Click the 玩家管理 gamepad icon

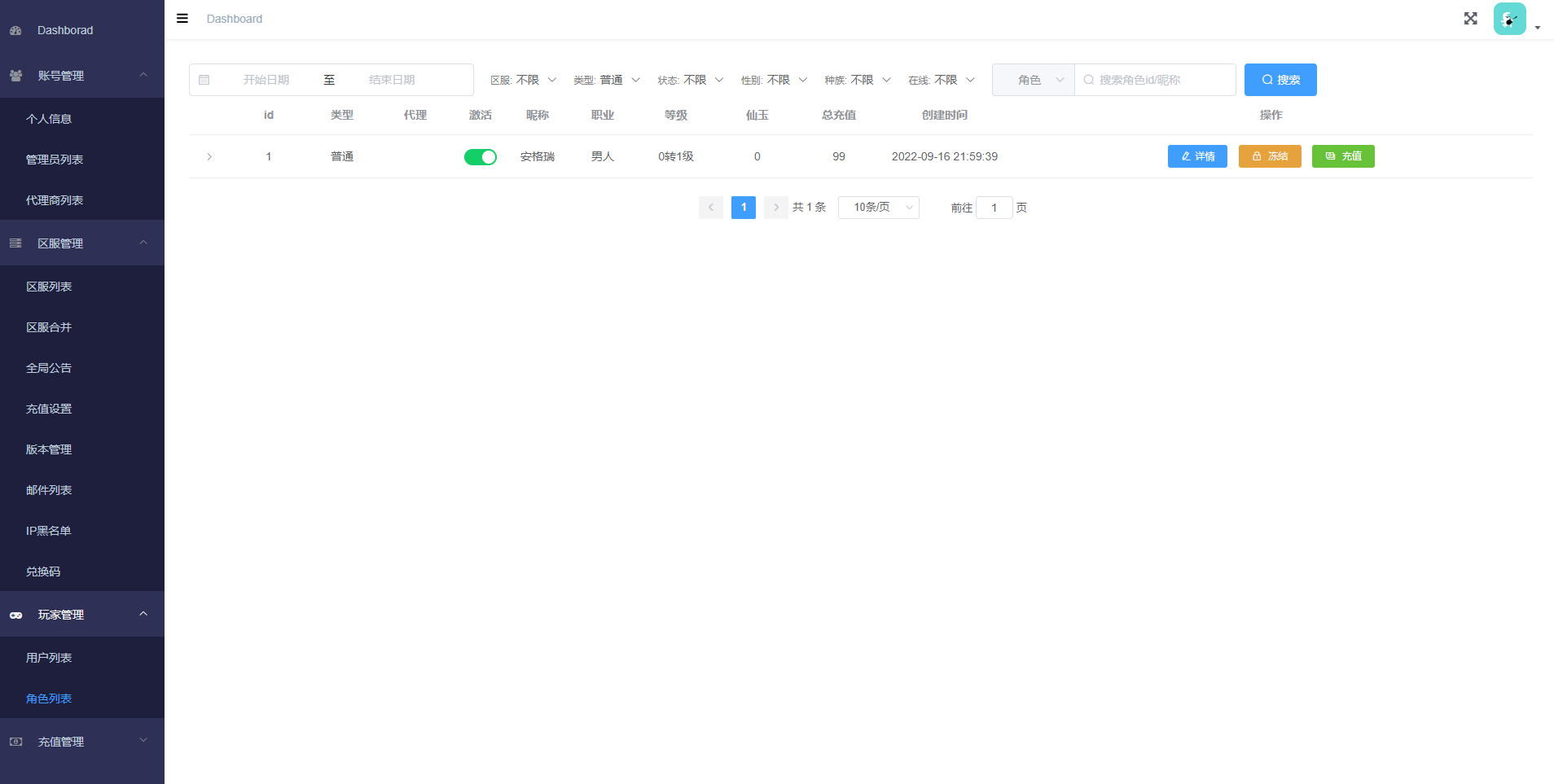pos(15,615)
